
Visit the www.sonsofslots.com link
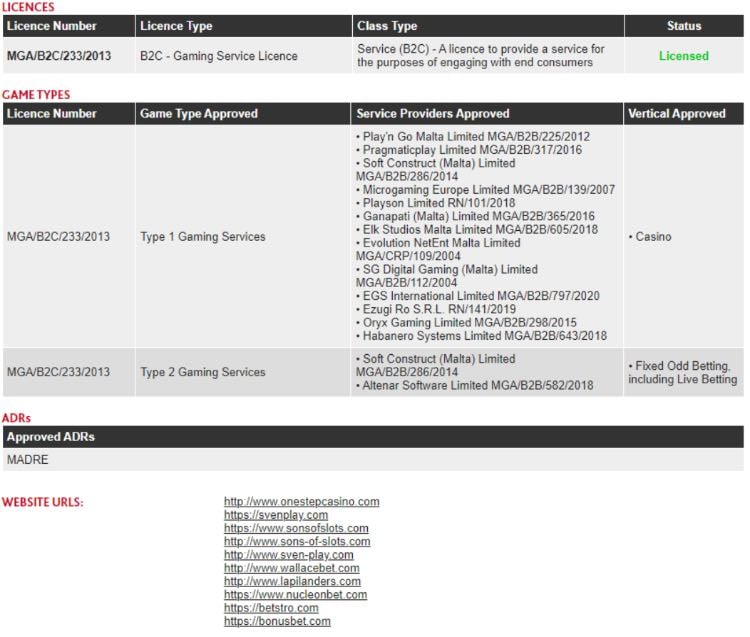tap(296, 528)
